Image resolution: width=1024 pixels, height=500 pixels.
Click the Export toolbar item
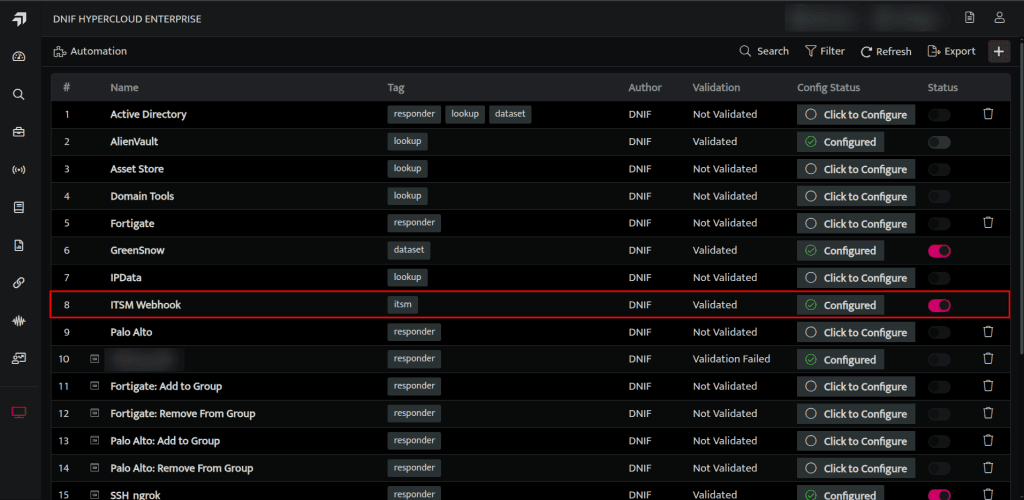pos(952,51)
